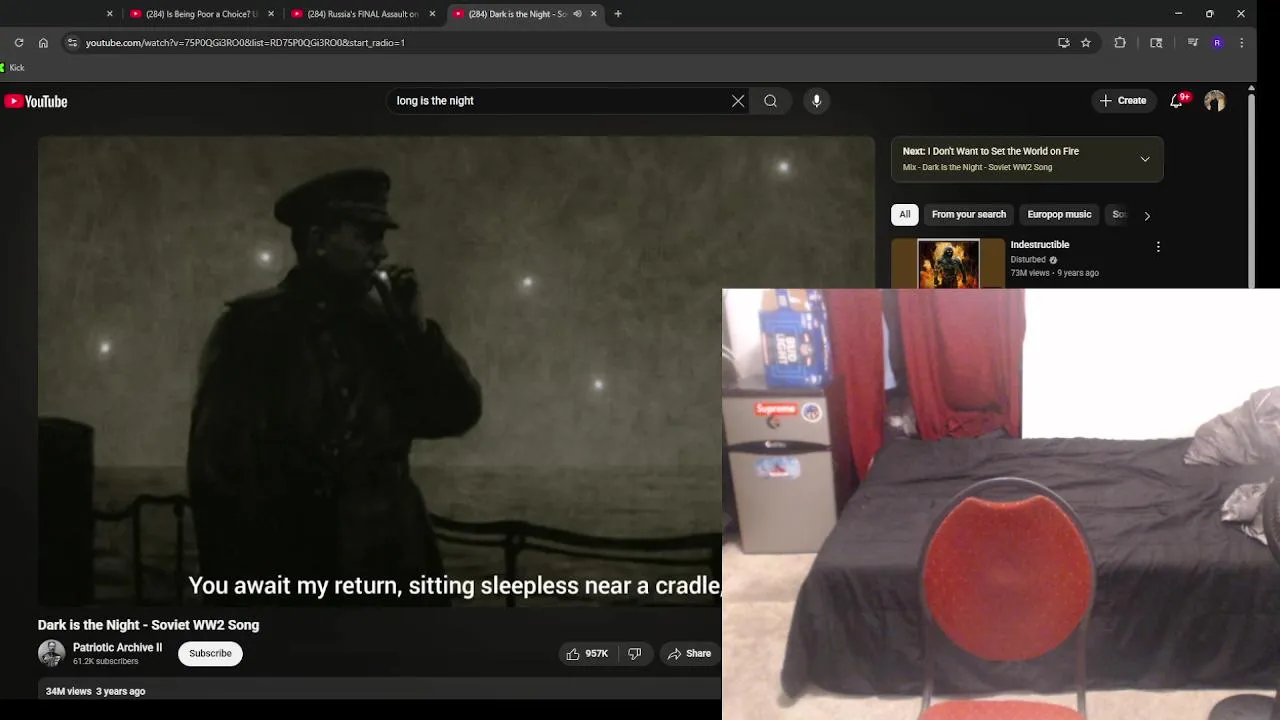This screenshot has height=720, width=1280.
Task: Go to the browser home page
Action: (x=43, y=43)
